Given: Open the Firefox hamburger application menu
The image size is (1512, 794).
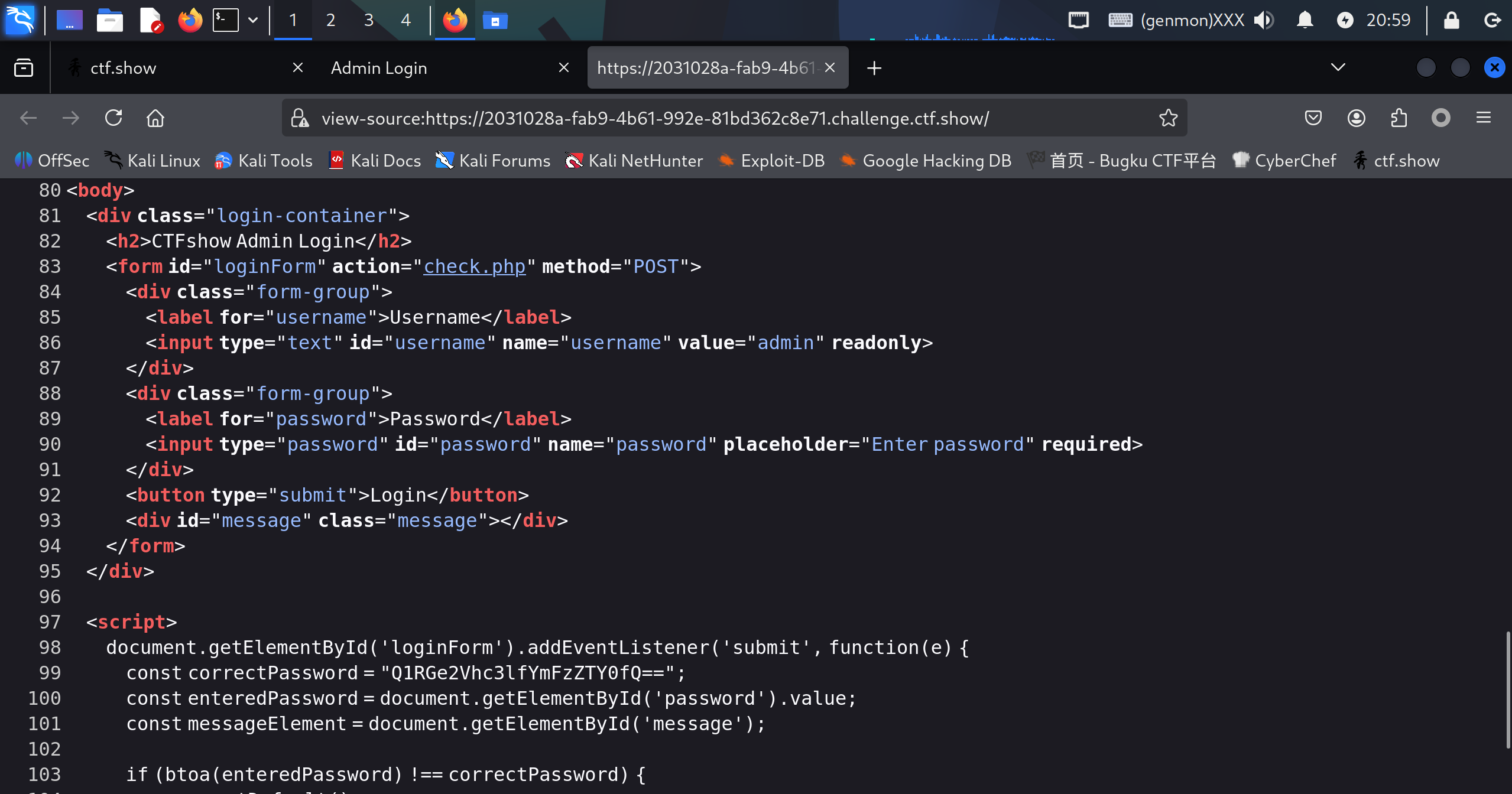Looking at the screenshot, I should (x=1483, y=118).
